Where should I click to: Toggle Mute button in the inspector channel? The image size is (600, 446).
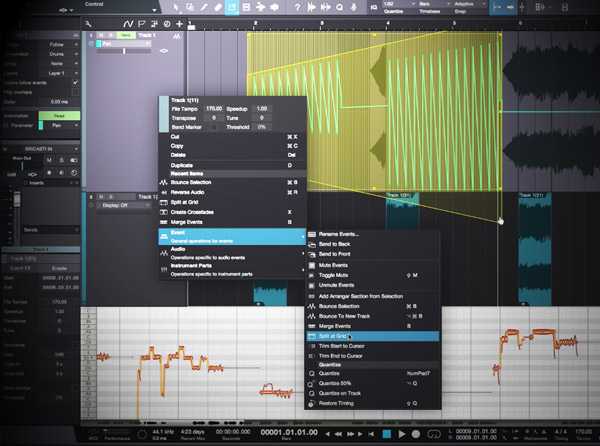coord(49,160)
